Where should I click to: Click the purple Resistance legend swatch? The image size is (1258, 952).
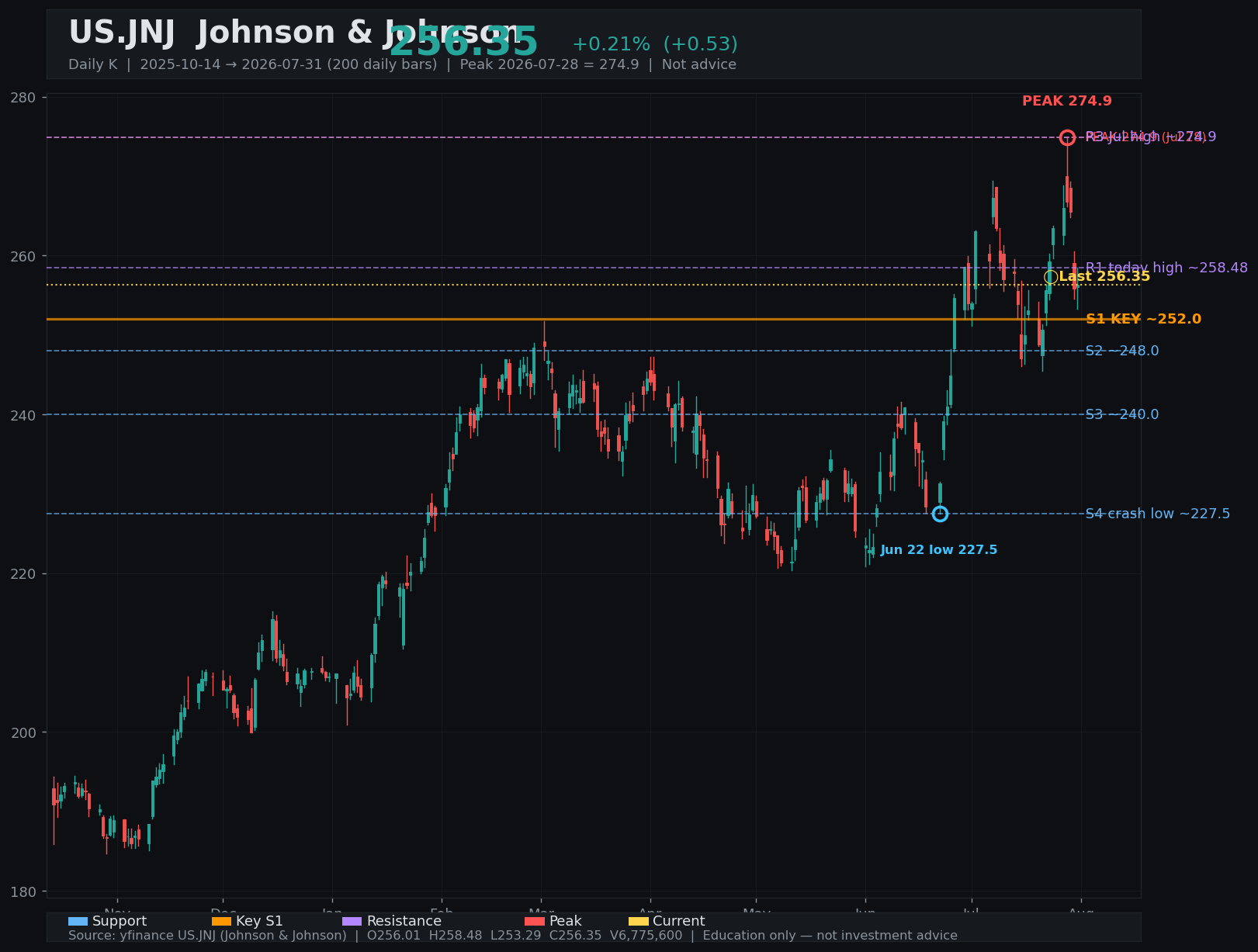(x=352, y=921)
